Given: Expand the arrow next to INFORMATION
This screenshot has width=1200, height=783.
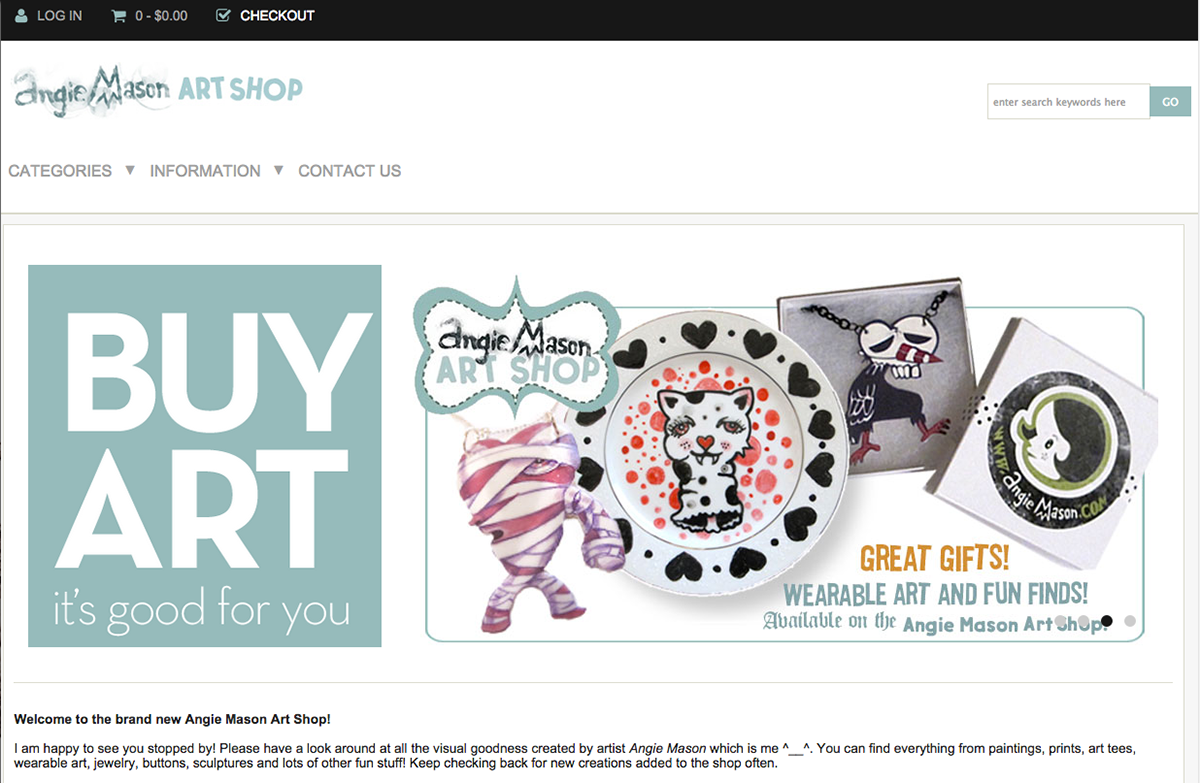Looking at the screenshot, I should click(x=279, y=170).
